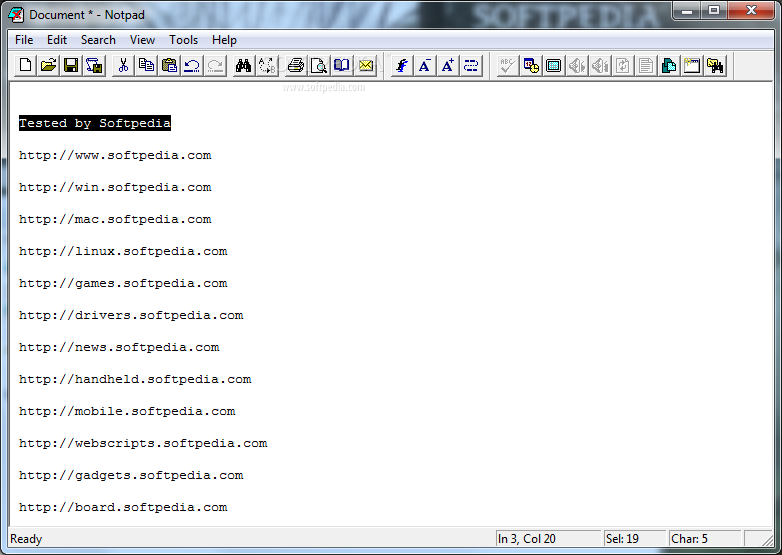Click the Notpad app icon in title bar
This screenshot has width=782, height=555.
coord(16,14)
